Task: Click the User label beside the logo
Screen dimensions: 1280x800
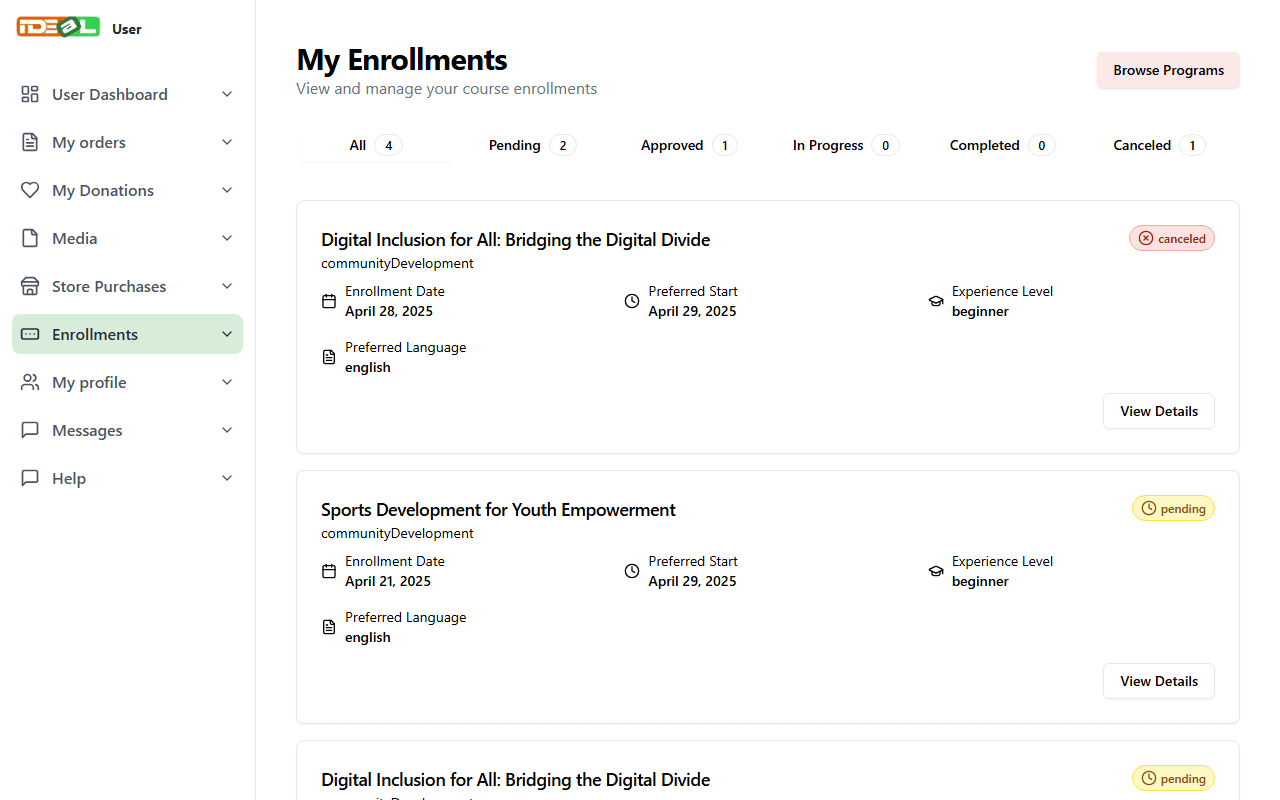Action: point(127,29)
